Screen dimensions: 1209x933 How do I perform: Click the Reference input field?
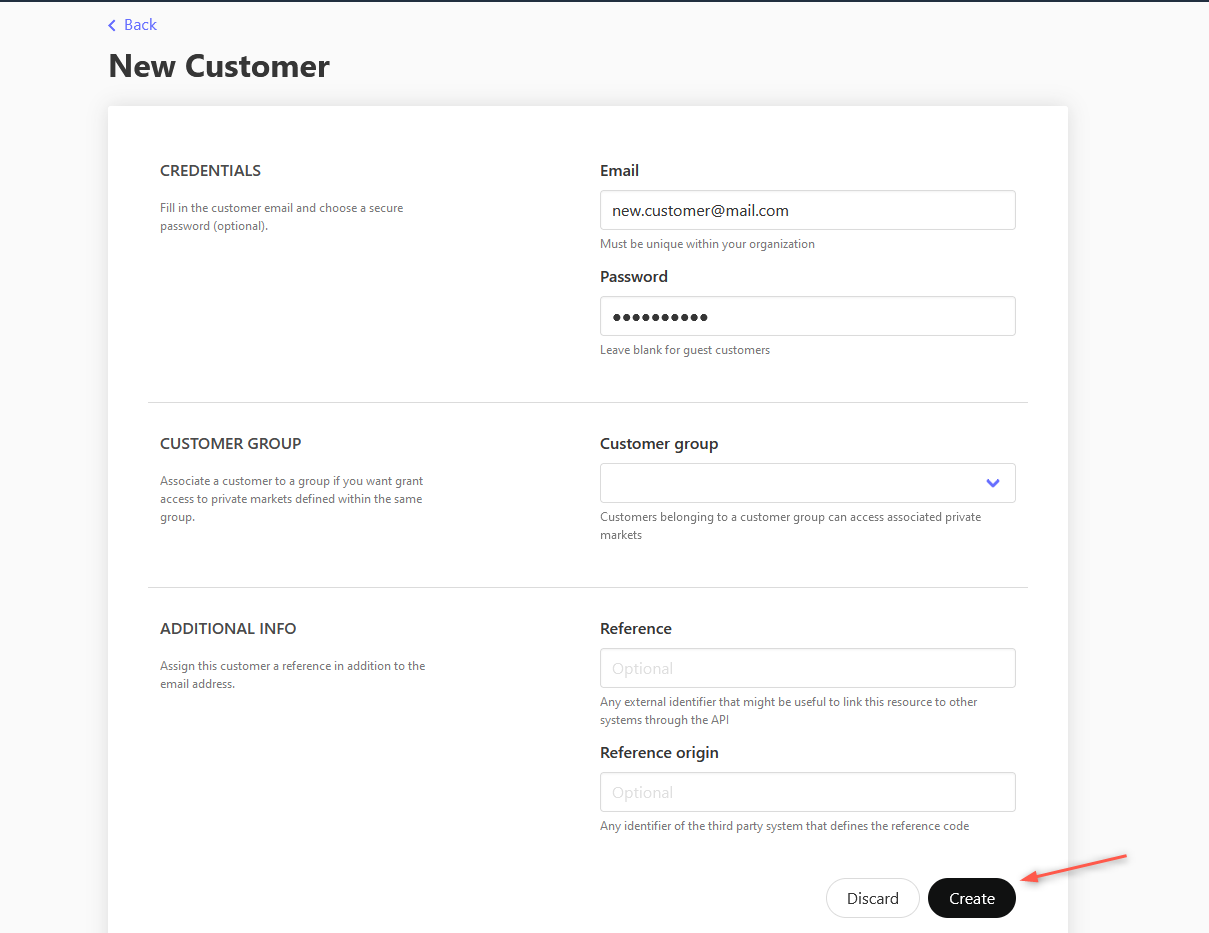click(807, 668)
